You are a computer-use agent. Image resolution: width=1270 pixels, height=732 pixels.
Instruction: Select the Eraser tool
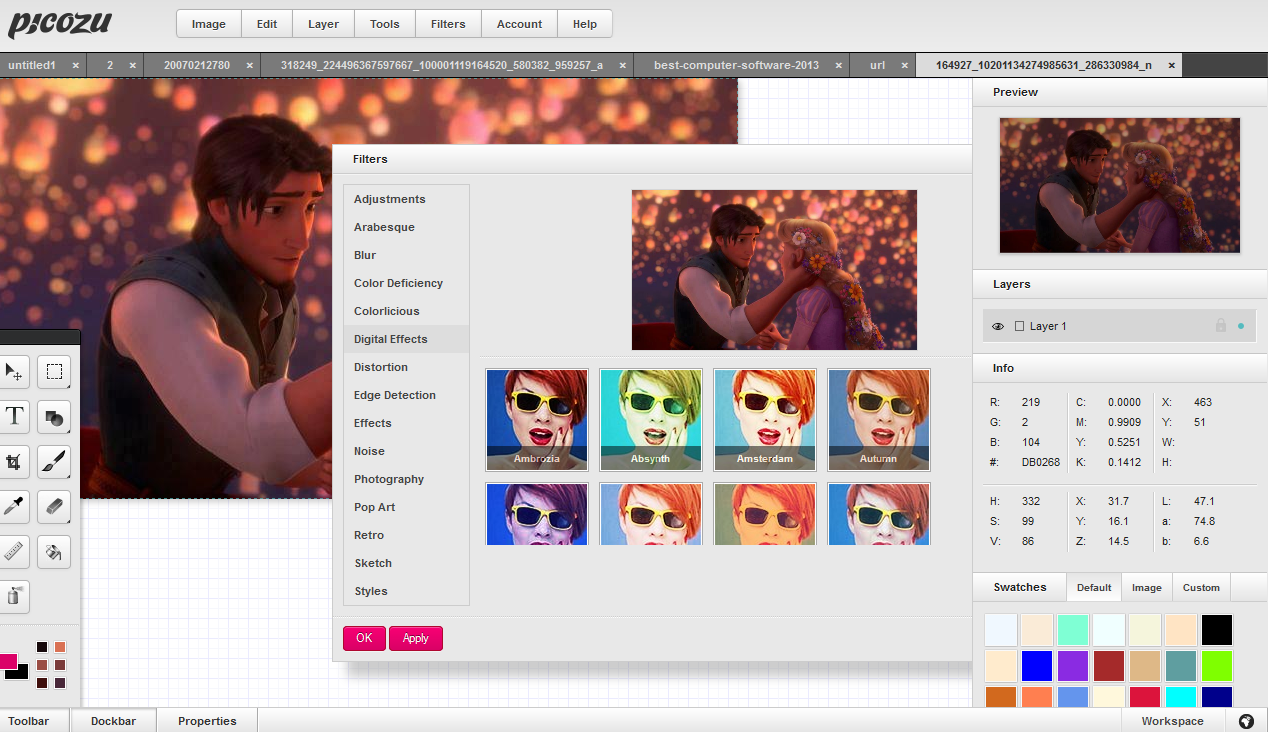point(54,507)
